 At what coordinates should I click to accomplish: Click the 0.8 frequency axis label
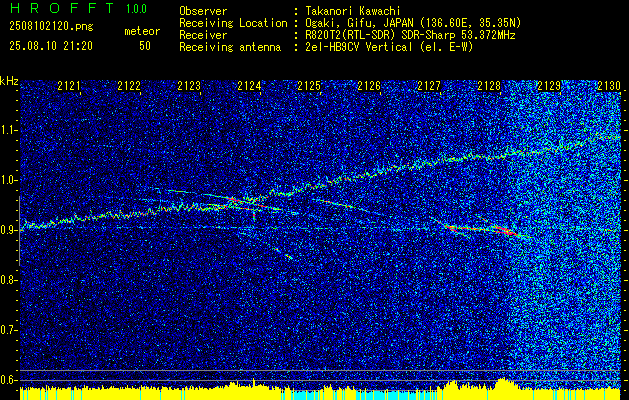tap(8, 280)
